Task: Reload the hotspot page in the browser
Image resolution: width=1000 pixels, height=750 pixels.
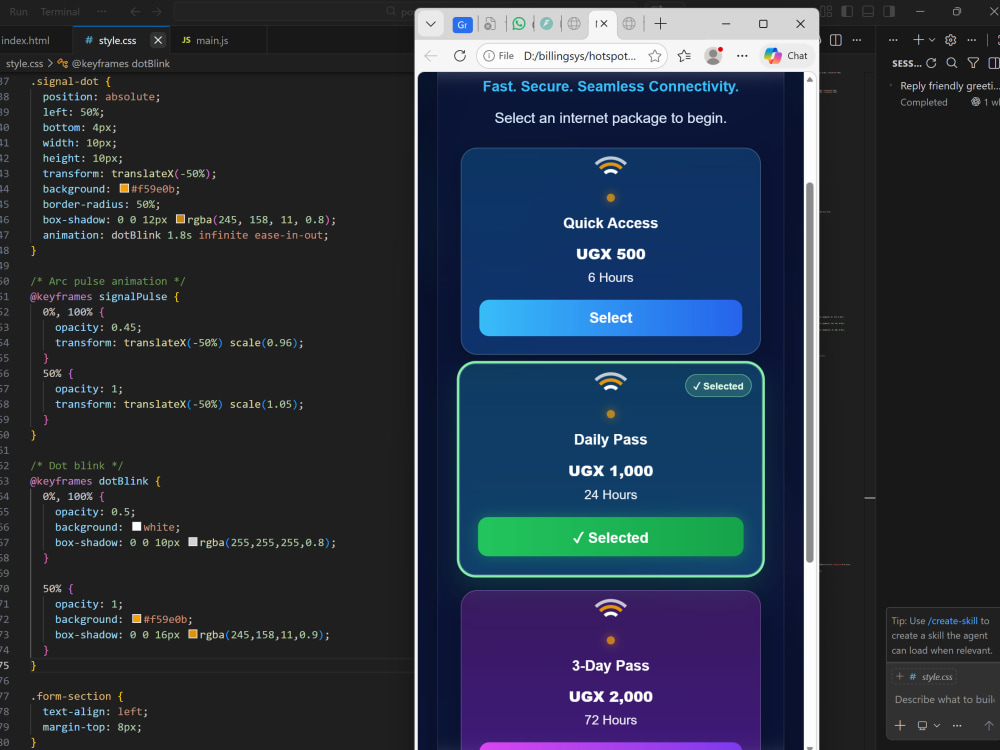Action: point(460,56)
